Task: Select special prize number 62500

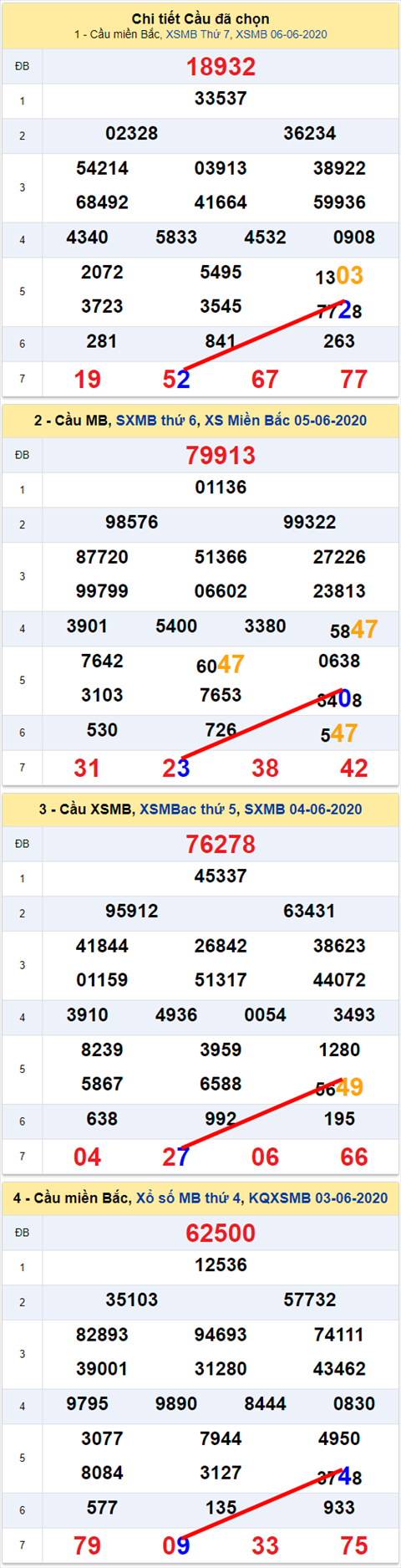Action: (x=221, y=1233)
